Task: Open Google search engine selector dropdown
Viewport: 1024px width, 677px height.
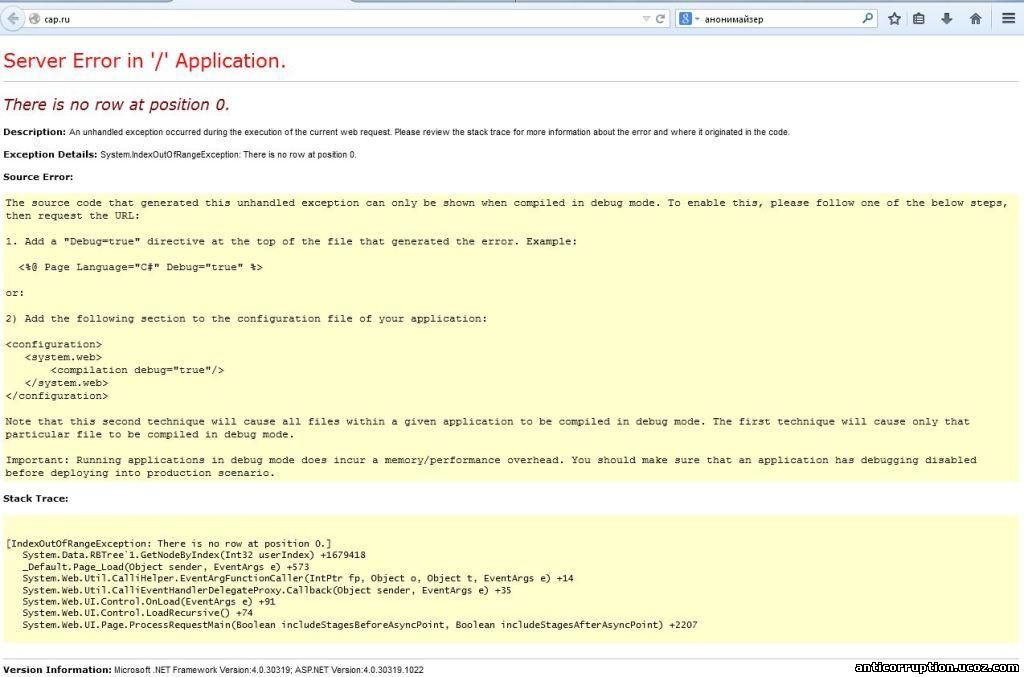Action: tap(689, 19)
